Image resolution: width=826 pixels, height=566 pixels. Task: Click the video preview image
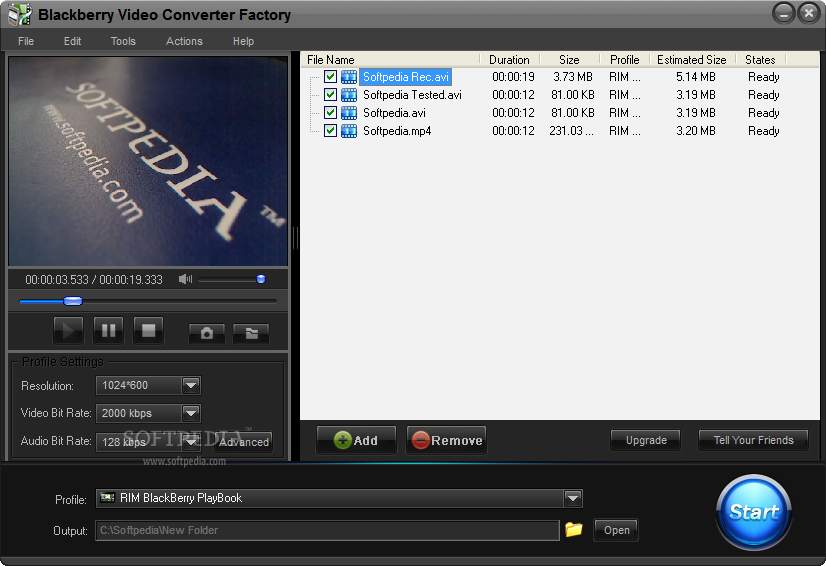pyautogui.click(x=148, y=161)
